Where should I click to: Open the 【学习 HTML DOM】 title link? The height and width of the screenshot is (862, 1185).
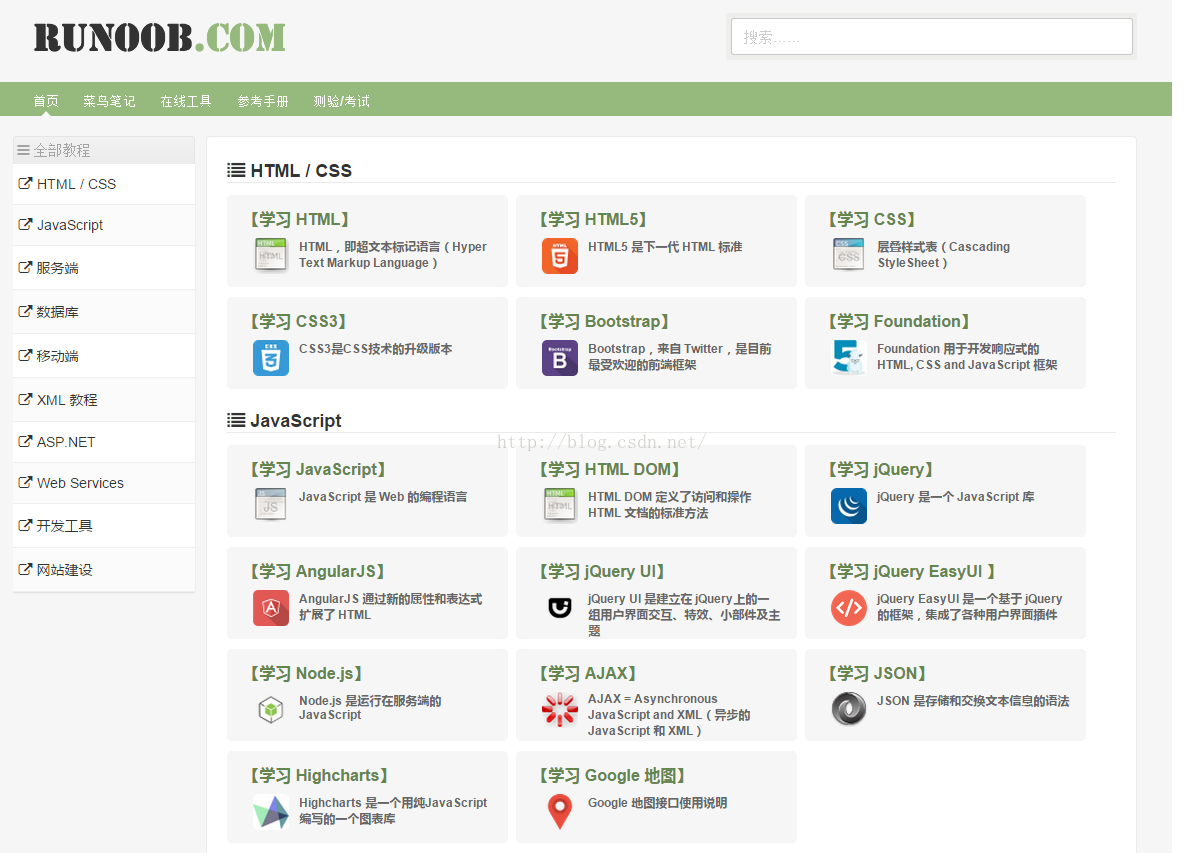[x=617, y=474]
